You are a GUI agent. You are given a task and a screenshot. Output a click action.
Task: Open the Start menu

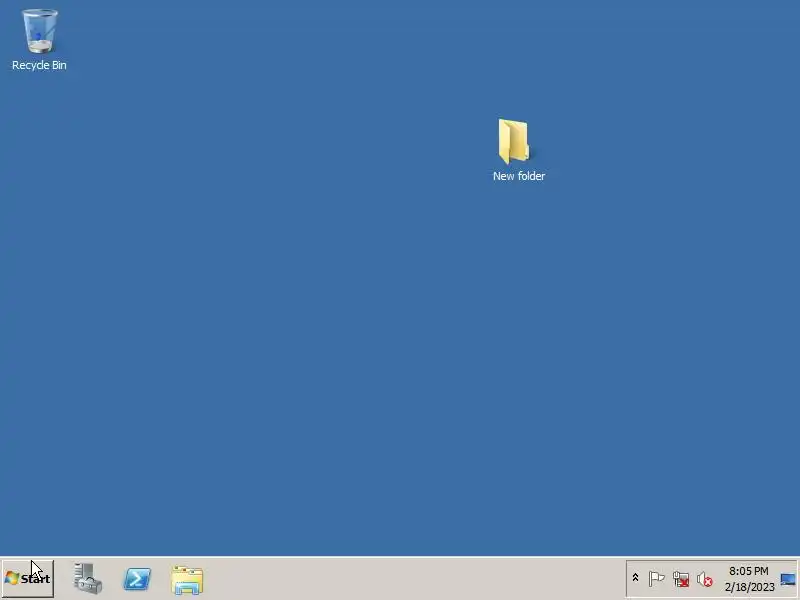click(x=28, y=578)
